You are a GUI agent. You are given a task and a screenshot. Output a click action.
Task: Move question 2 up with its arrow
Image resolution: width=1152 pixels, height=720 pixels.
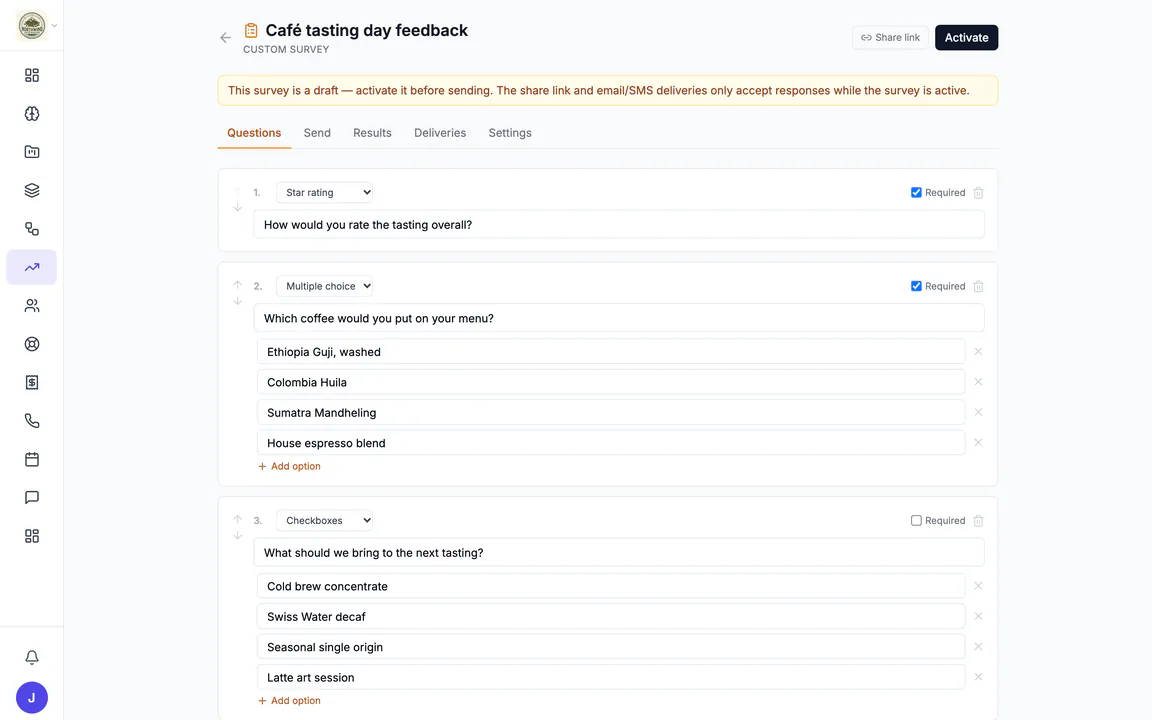[x=237, y=284]
